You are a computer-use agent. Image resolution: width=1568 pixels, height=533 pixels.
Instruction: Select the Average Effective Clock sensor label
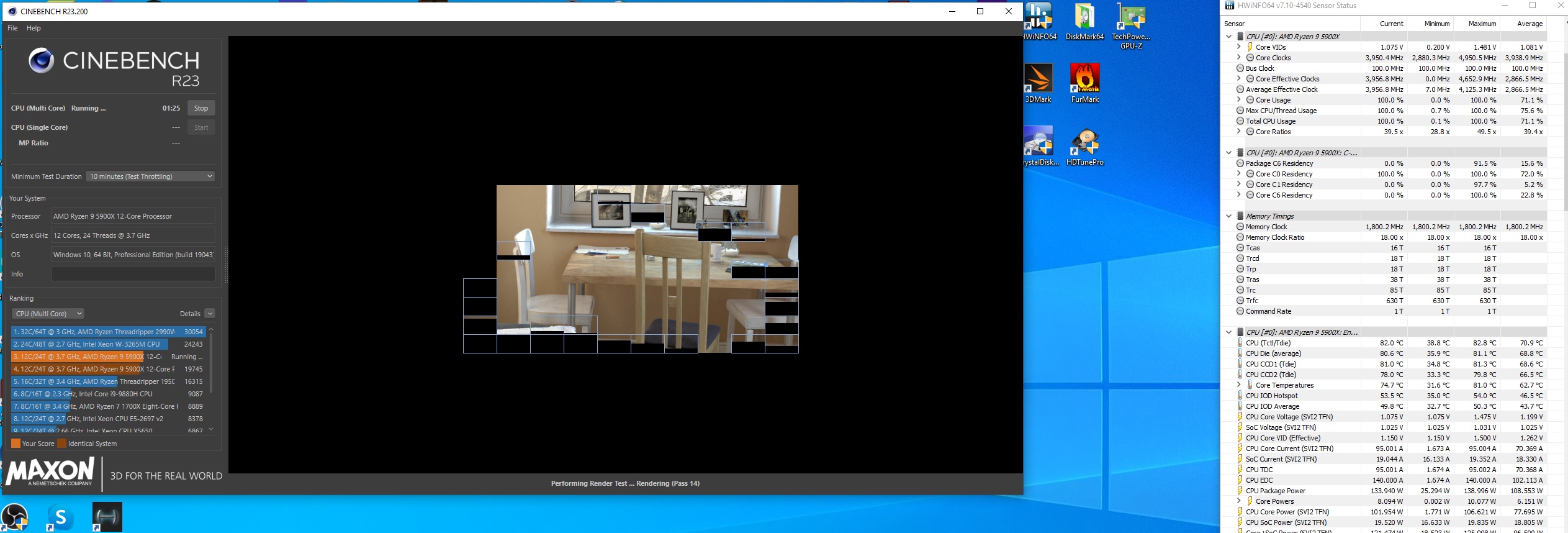tap(1282, 89)
